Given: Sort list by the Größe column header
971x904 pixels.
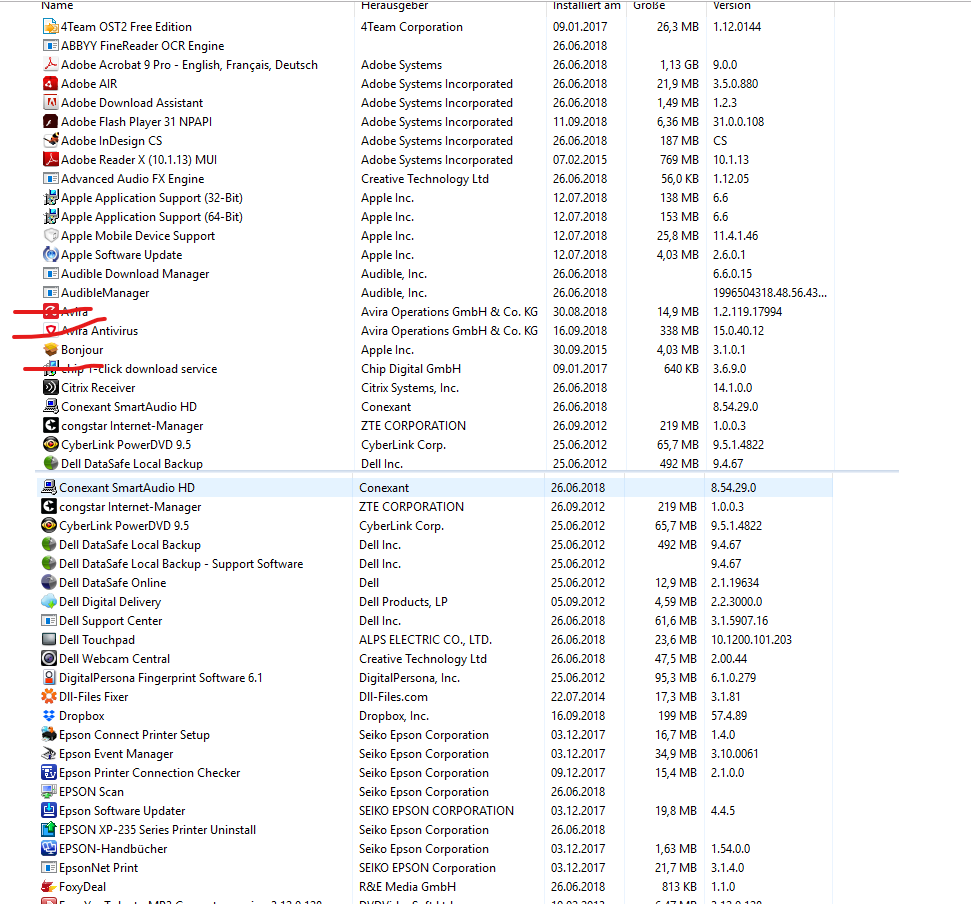Looking at the screenshot, I should click(x=649, y=6).
